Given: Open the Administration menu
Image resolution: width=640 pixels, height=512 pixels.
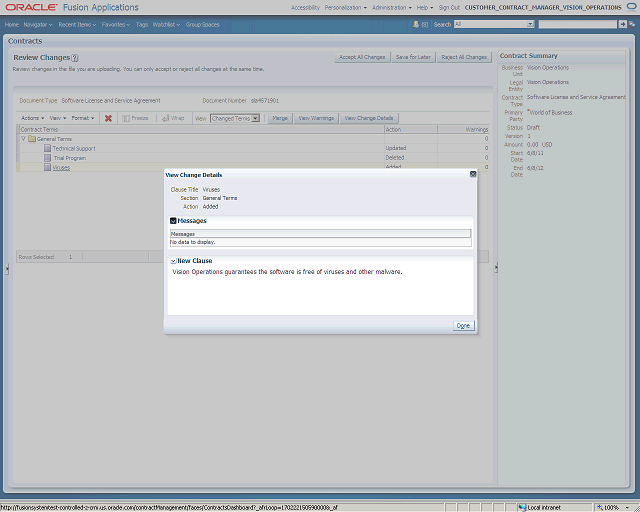Looking at the screenshot, I should coord(392,7).
